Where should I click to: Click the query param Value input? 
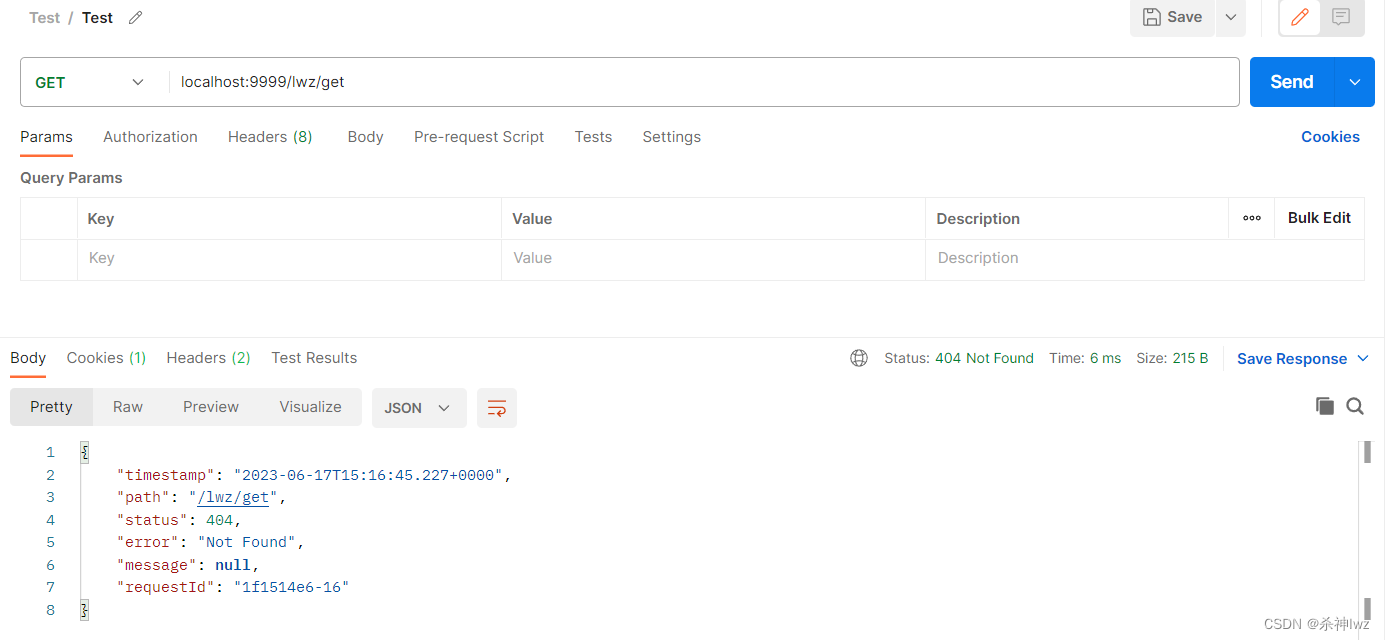(713, 258)
